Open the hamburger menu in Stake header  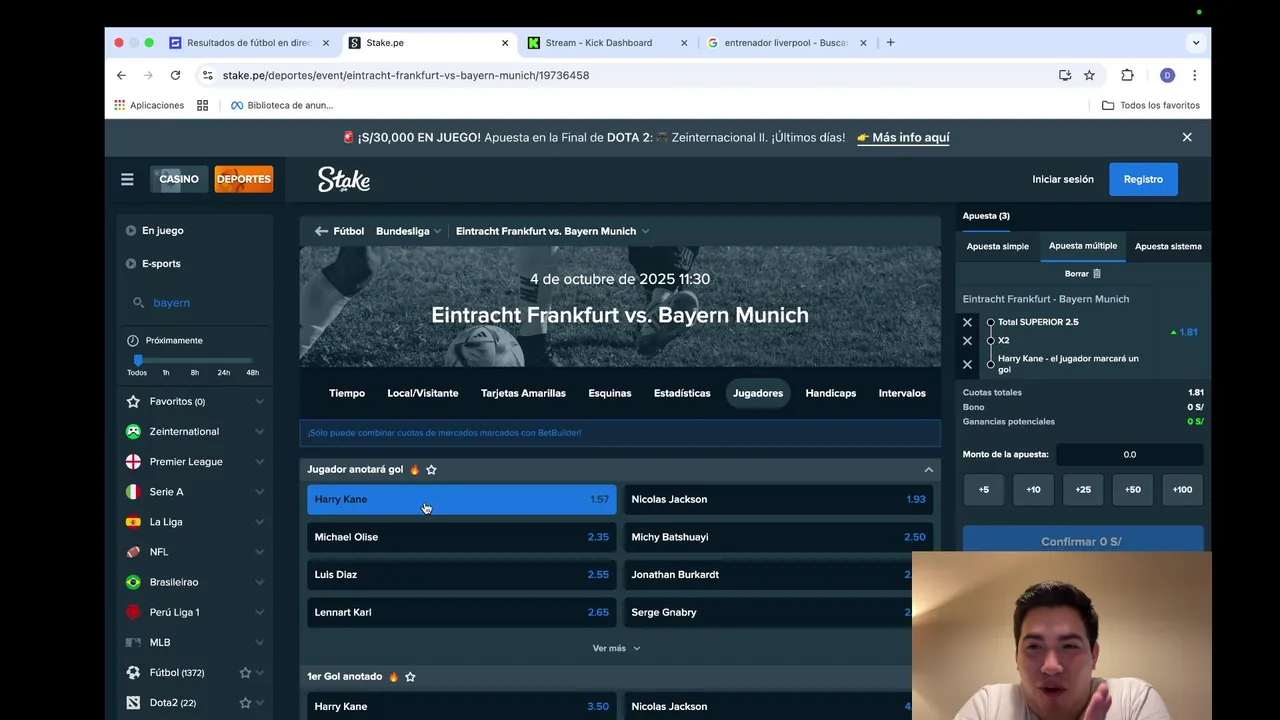pyautogui.click(x=127, y=179)
